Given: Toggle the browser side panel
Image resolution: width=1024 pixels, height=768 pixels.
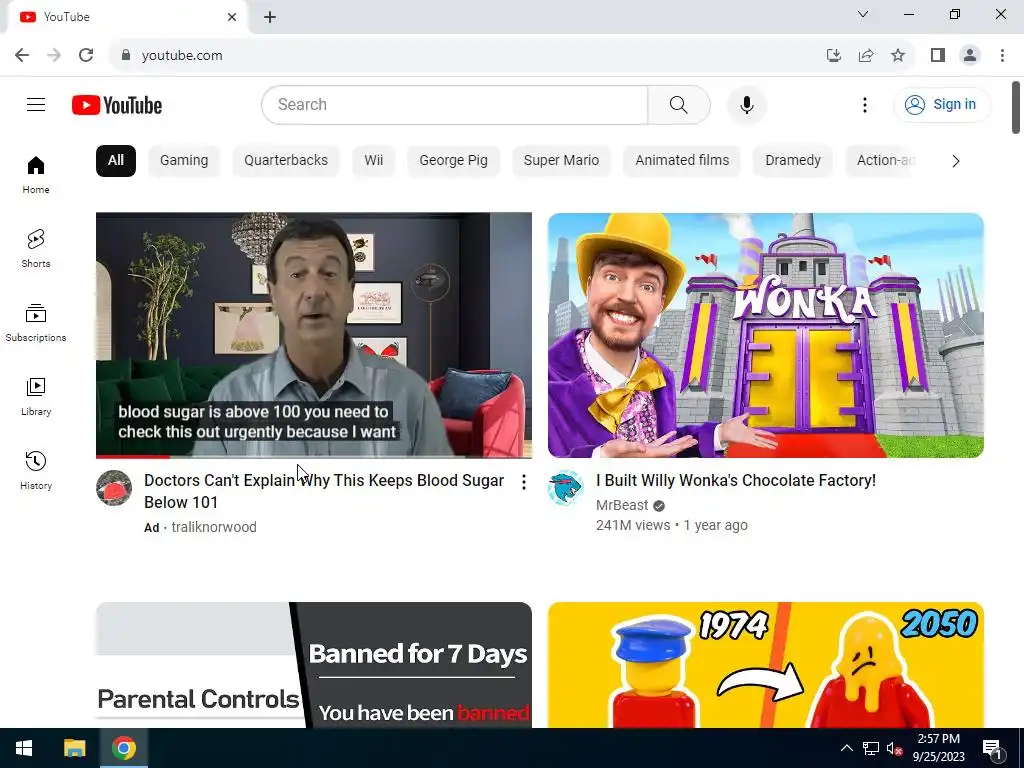Looking at the screenshot, I should pyautogui.click(x=938, y=55).
